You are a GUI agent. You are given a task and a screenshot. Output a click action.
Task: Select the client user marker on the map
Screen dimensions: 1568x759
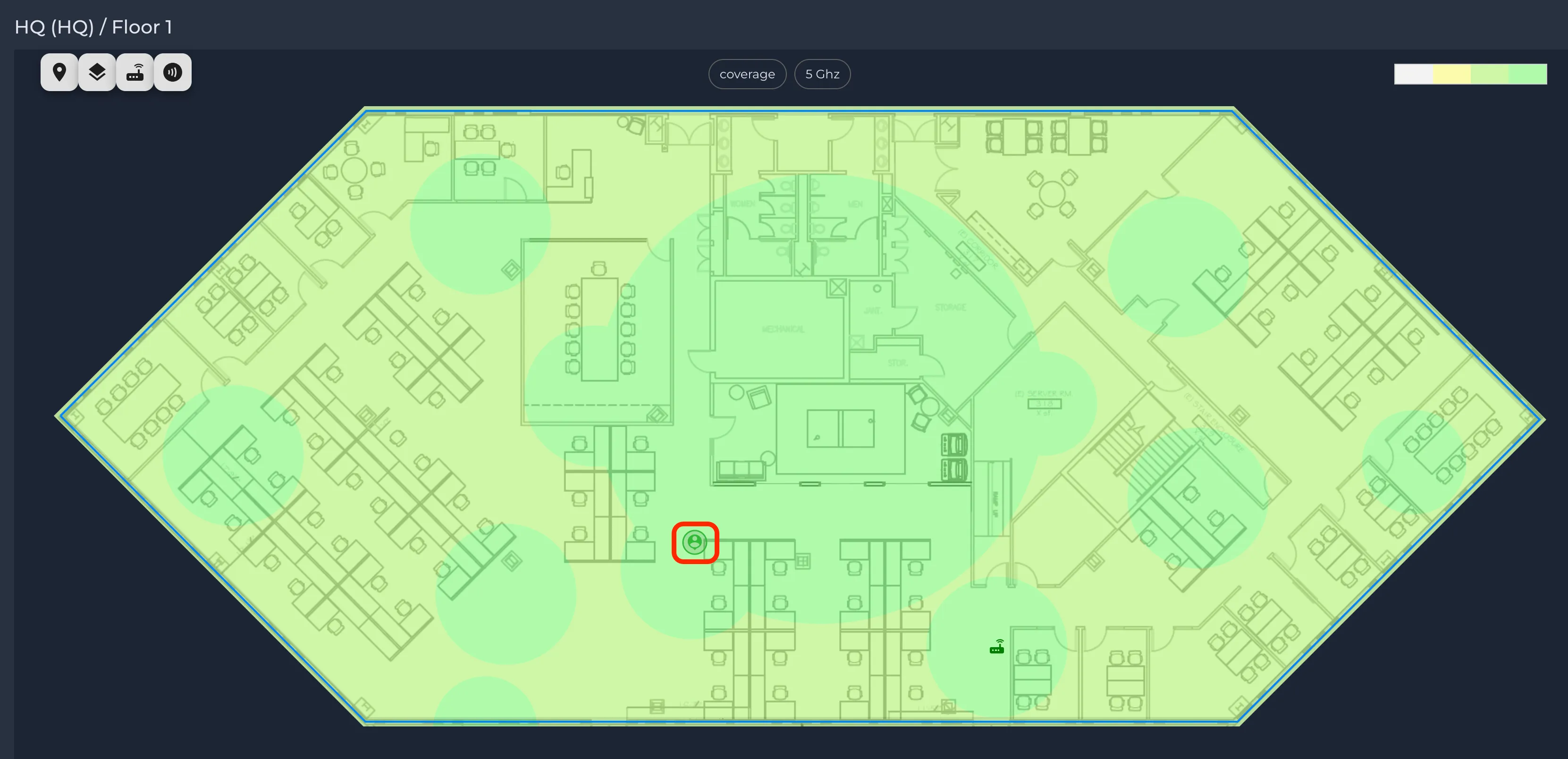694,542
